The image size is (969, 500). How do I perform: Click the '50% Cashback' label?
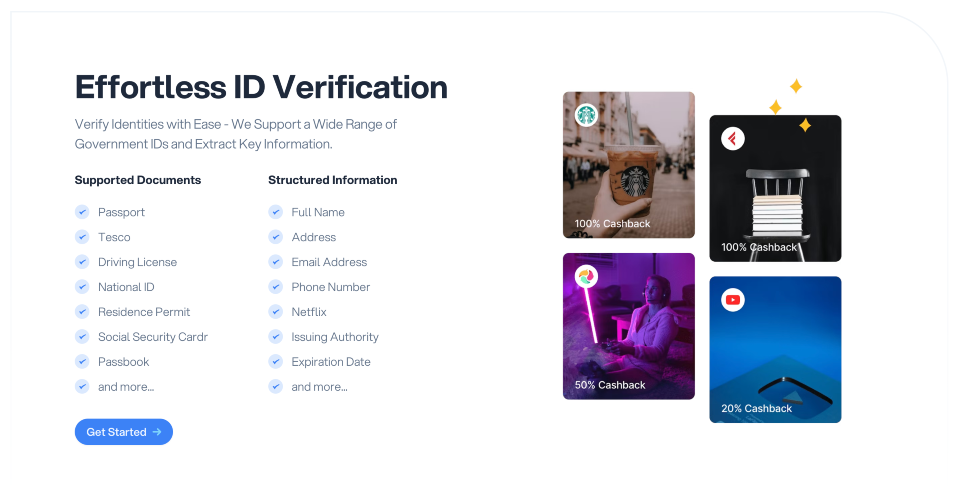[x=610, y=384]
